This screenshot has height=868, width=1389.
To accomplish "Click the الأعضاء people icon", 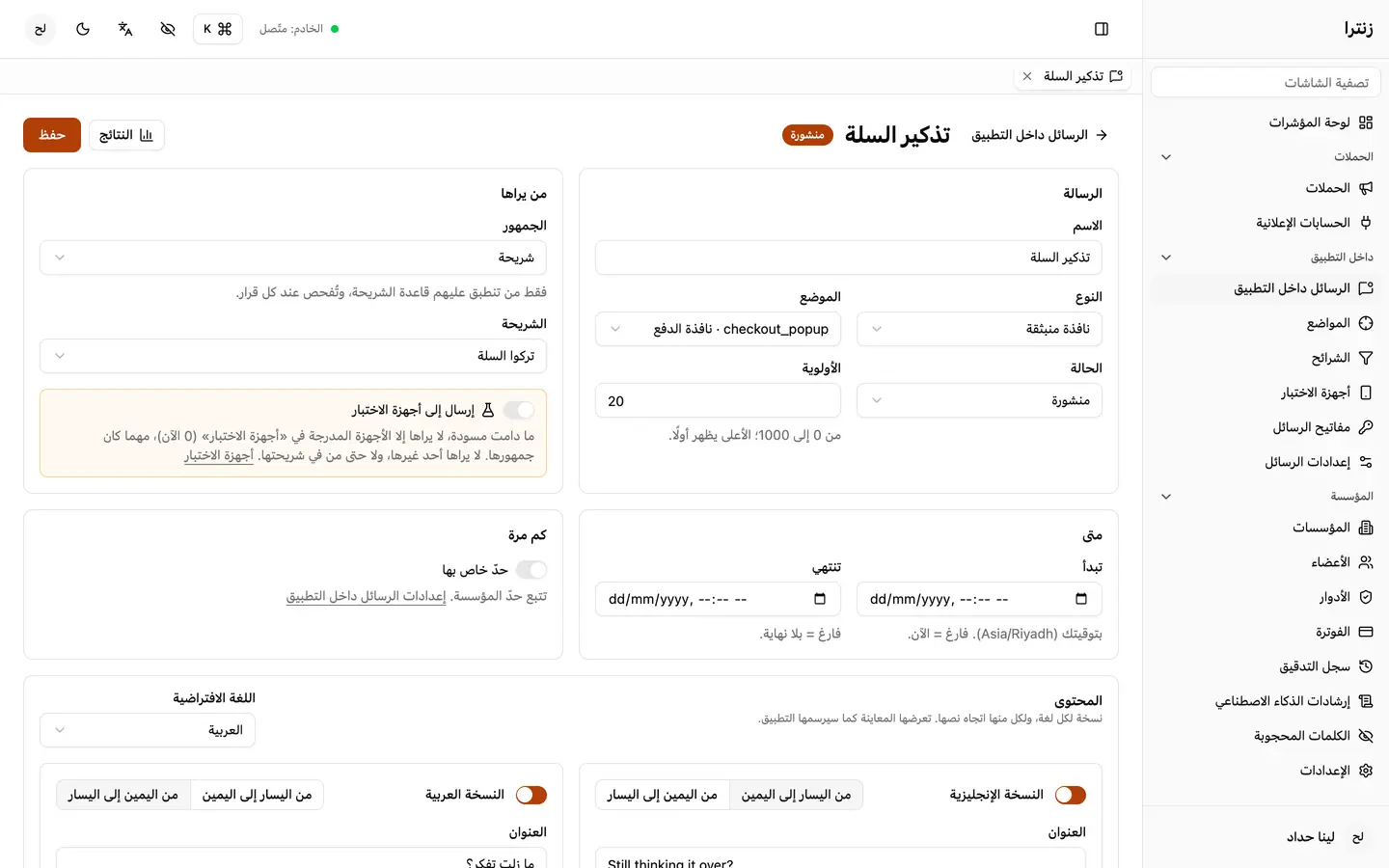I will pyautogui.click(x=1366, y=562).
